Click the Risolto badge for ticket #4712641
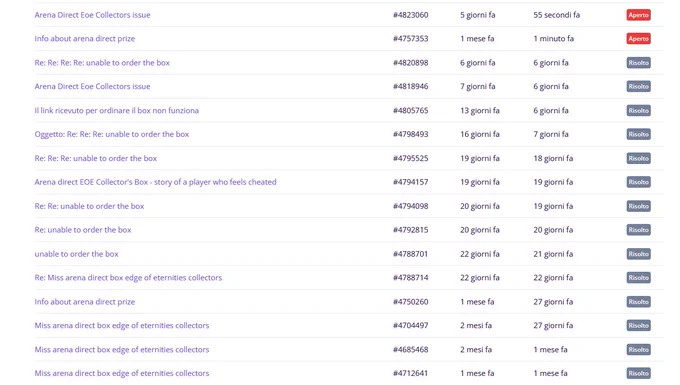Image resolution: width=680 pixels, height=385 pixels. [638, 373]
